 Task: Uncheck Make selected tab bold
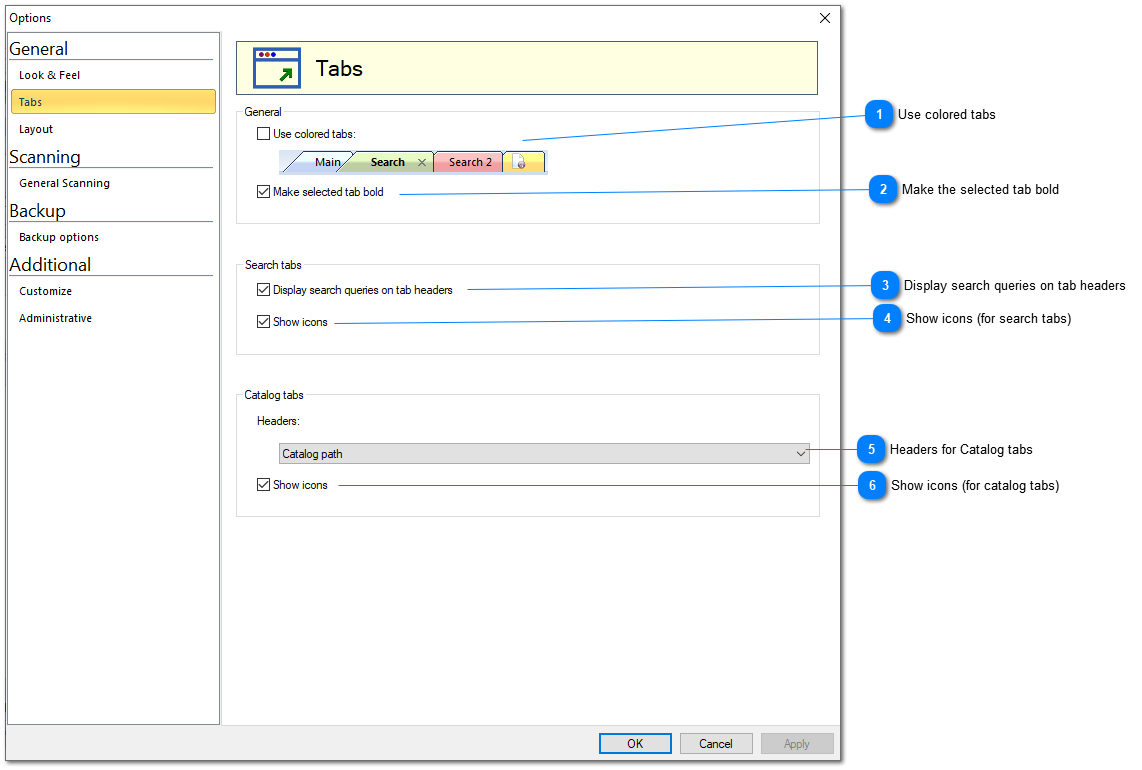(264, 192)
